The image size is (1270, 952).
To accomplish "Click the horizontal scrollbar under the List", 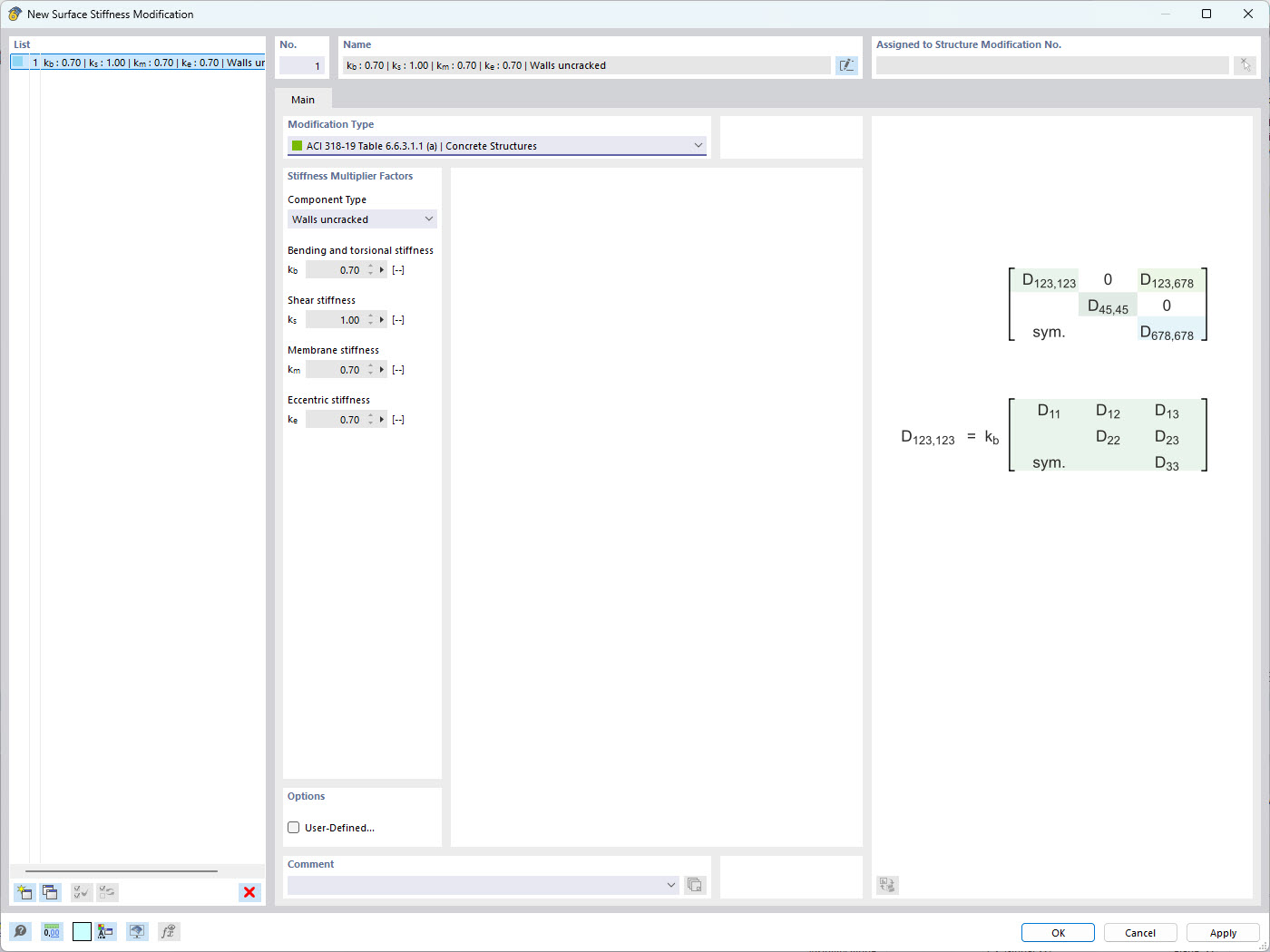I will tap(122, 871).
